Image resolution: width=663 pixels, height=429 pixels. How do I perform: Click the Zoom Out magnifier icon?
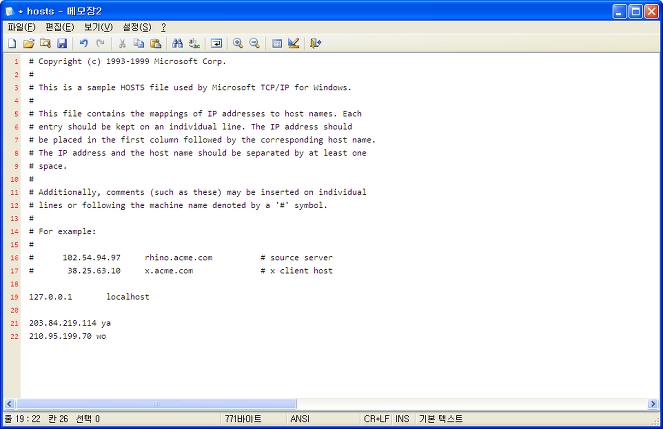coord(255,43)
